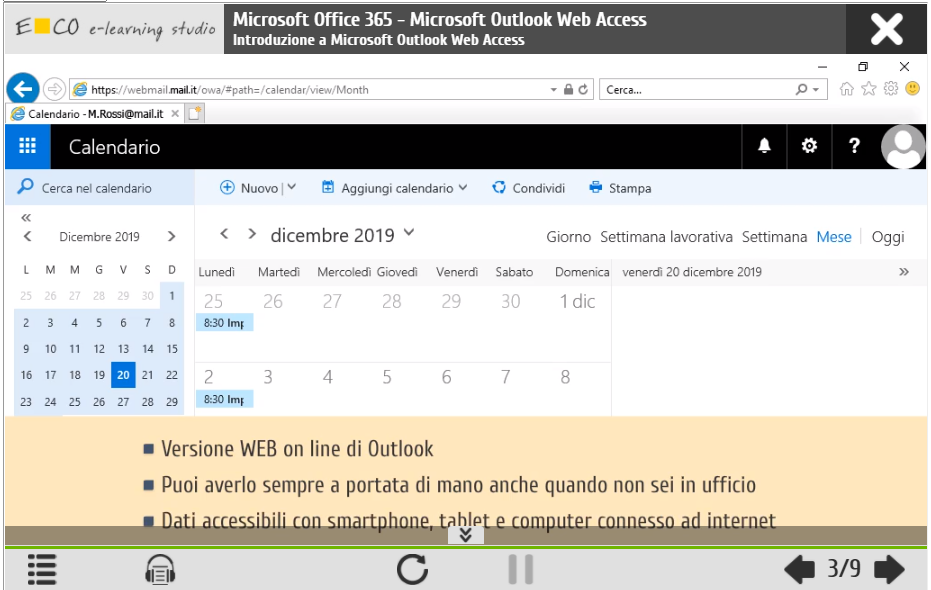Switch to Settimana view
Screen dimensions: 931x590
(x=774, y=237)
